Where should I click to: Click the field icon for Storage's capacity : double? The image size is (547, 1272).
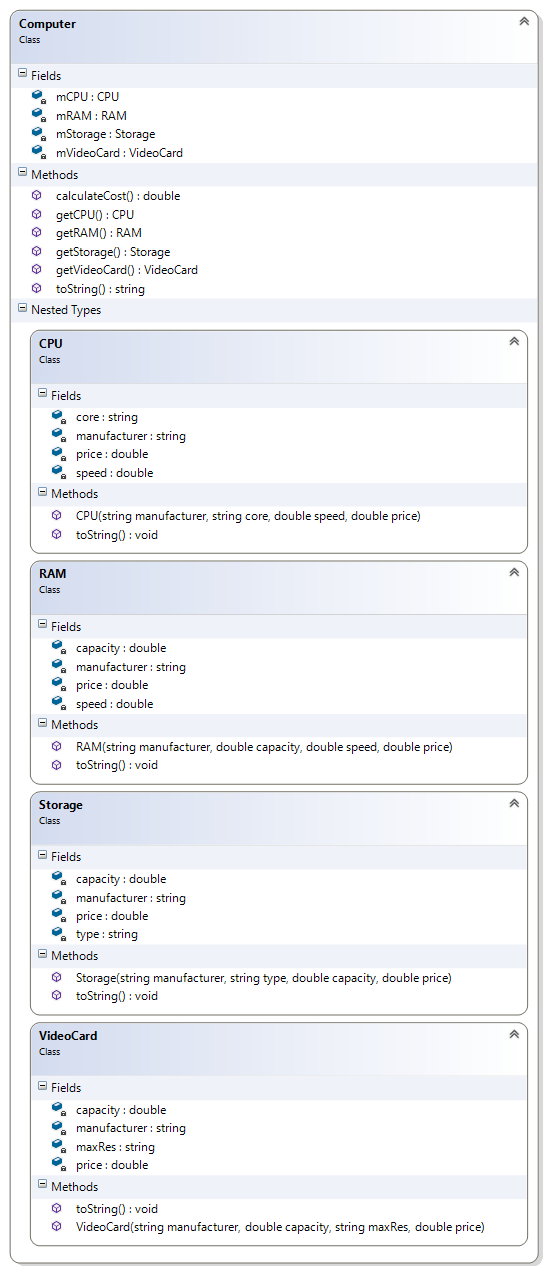58,879
